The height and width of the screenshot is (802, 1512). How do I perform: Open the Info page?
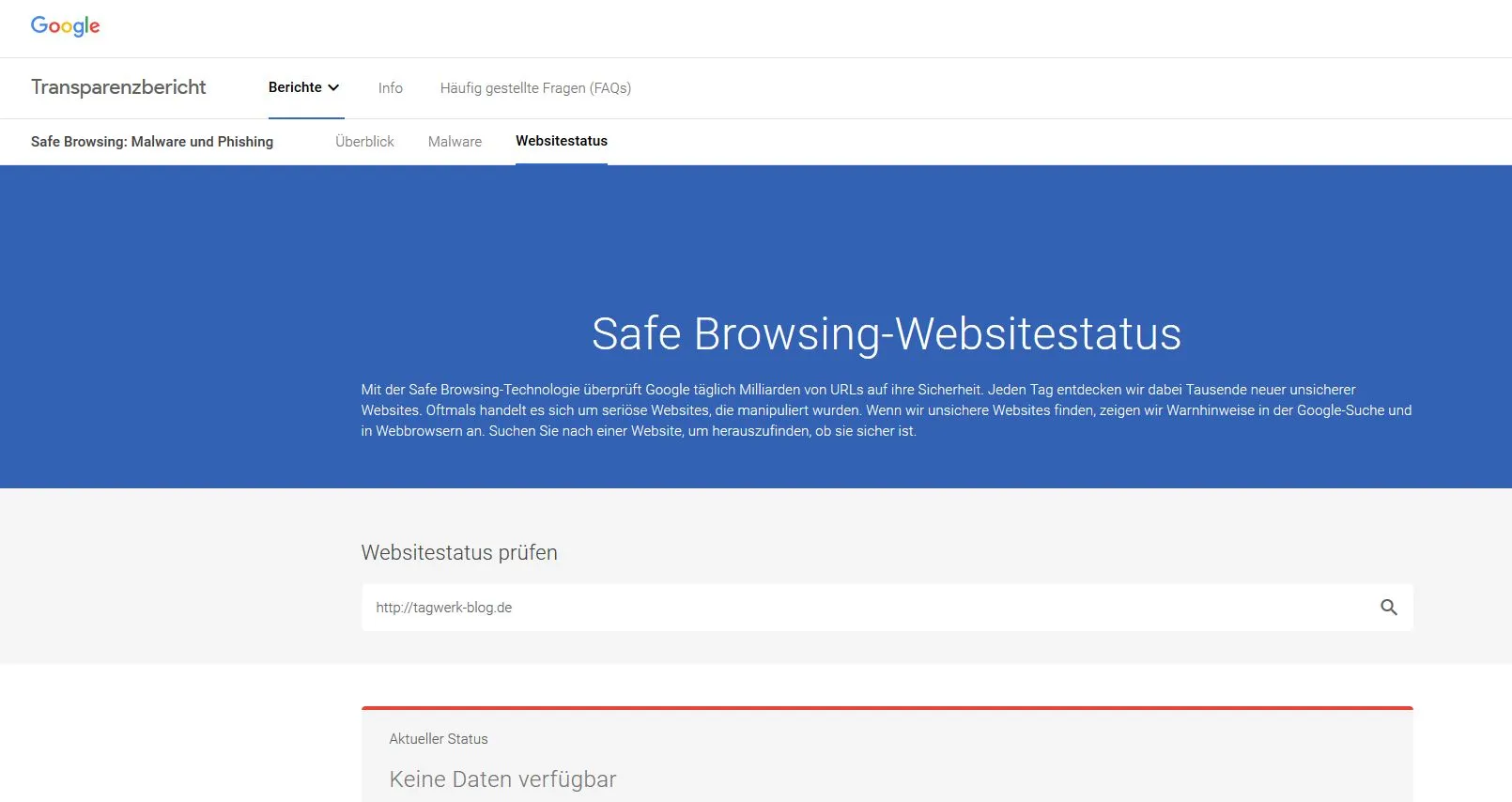click(391, 88)
